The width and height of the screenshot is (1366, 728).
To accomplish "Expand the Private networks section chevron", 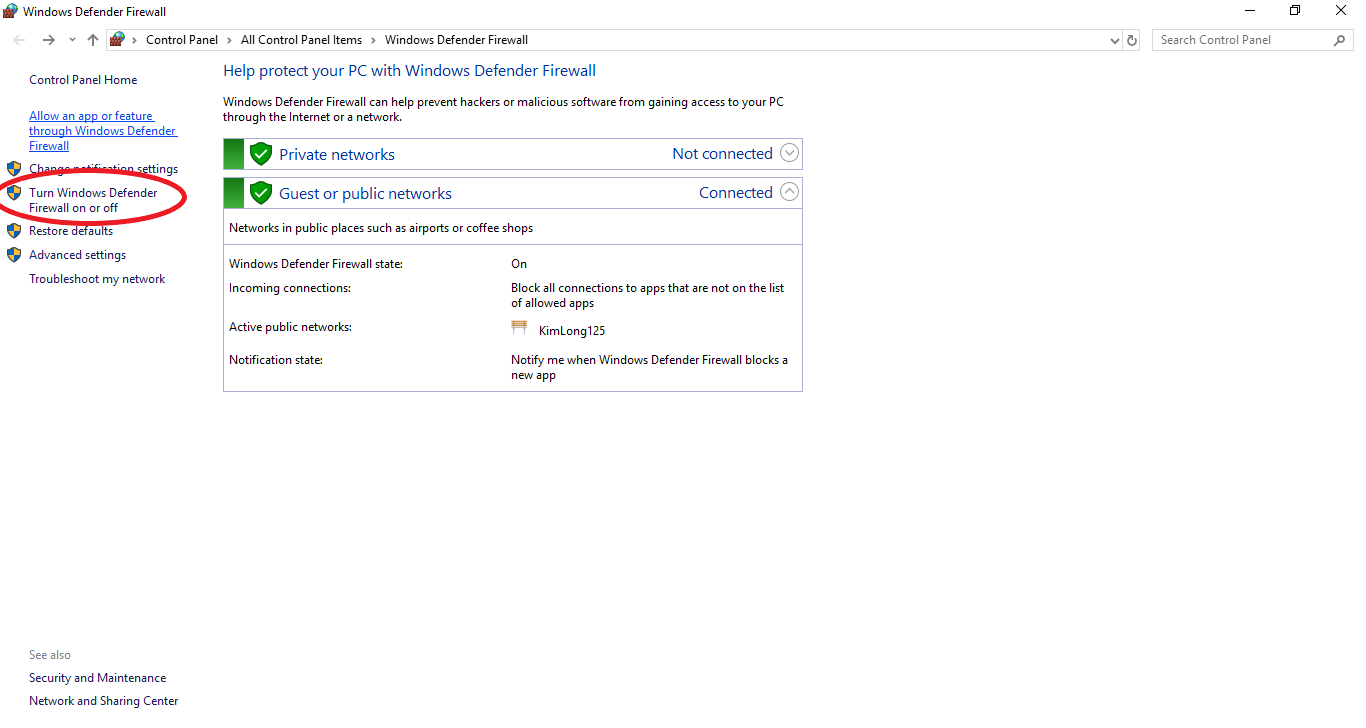I will click(789, 153).
